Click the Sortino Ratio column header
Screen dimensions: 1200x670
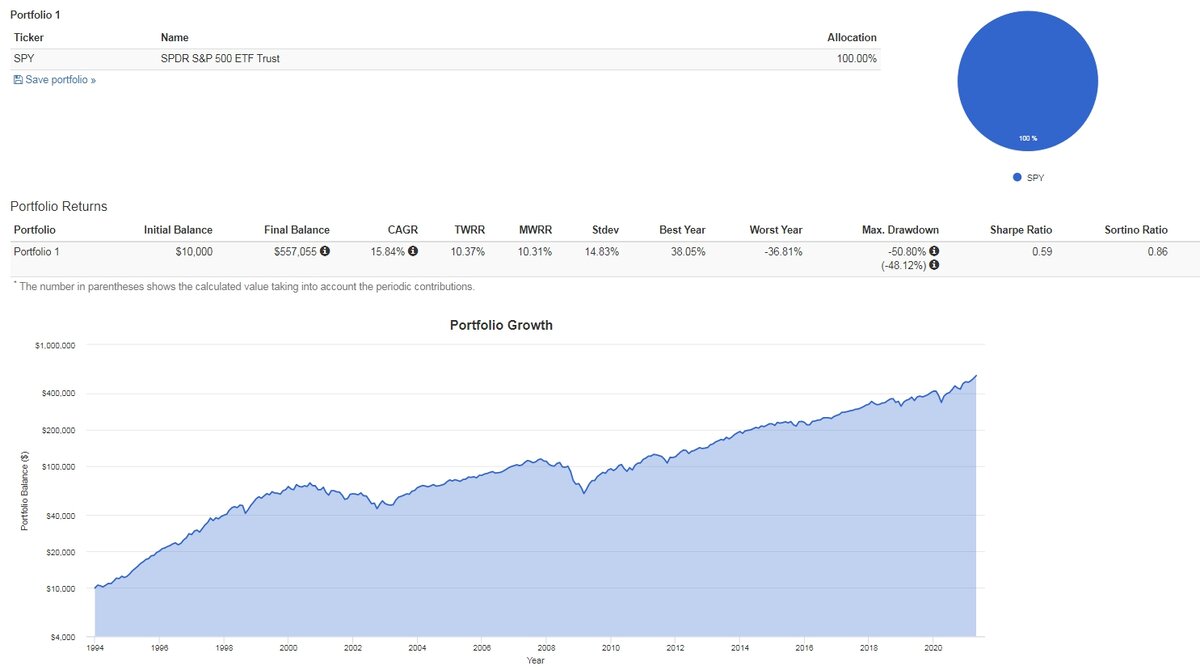click(x=1137, y=229)
